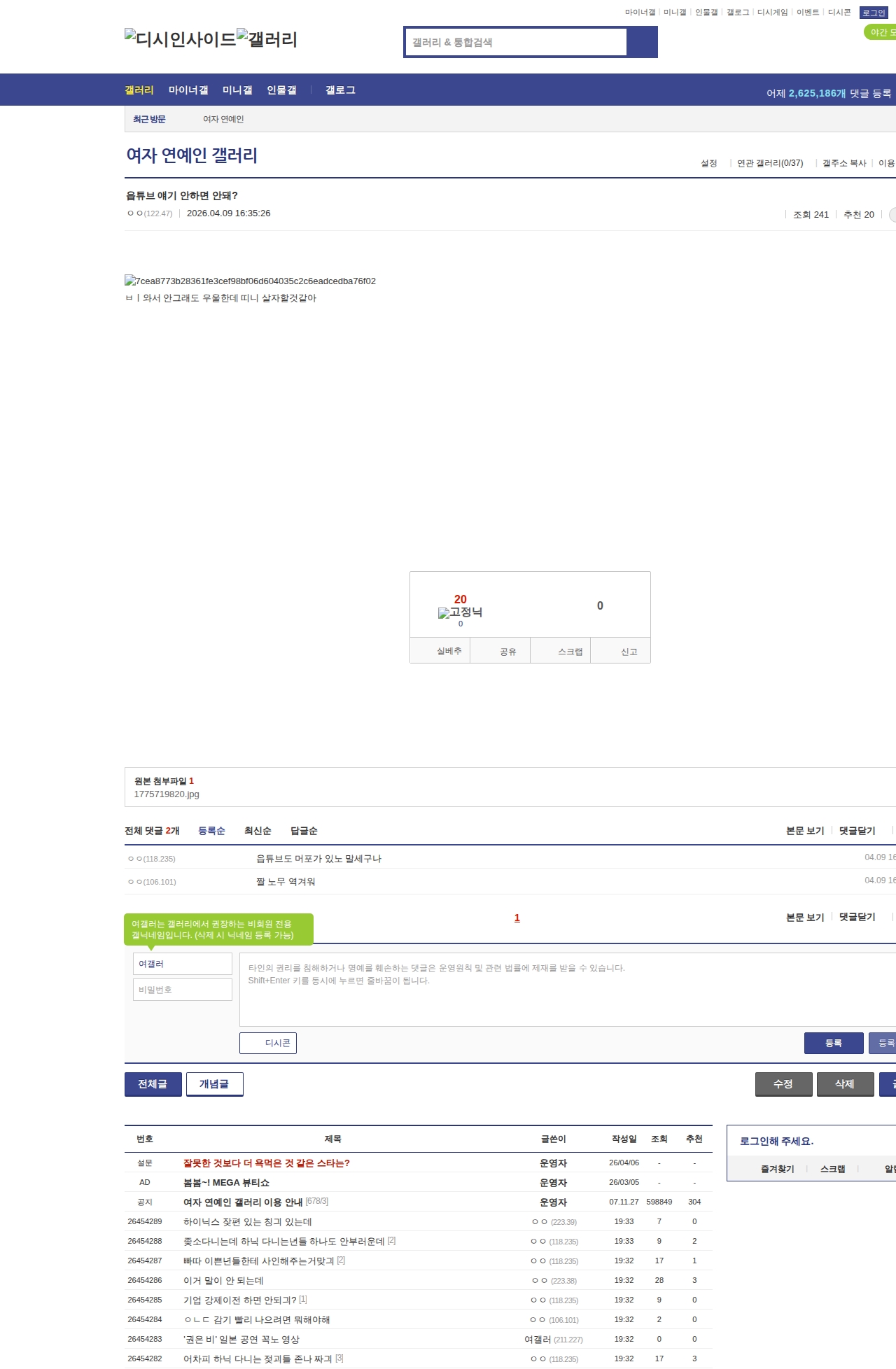Click comment 옵튜브도 머포가 있노 말세구나
Image resolution: width=896 pixels, height=1369 pixels.
point(318,859)
